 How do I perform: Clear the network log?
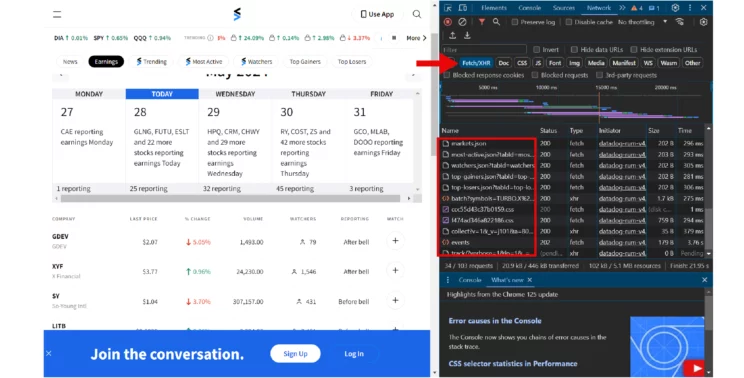click(462, 22)
